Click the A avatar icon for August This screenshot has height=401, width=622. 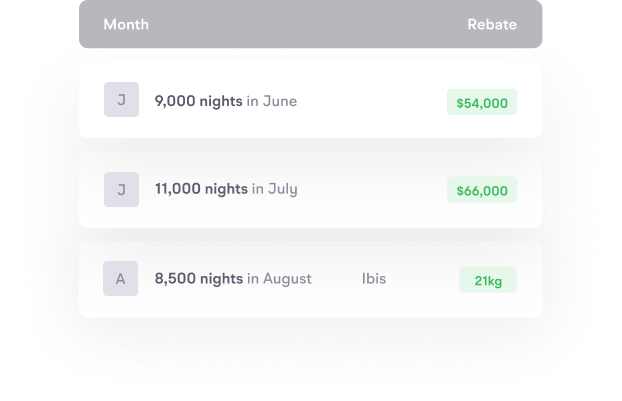121,279
